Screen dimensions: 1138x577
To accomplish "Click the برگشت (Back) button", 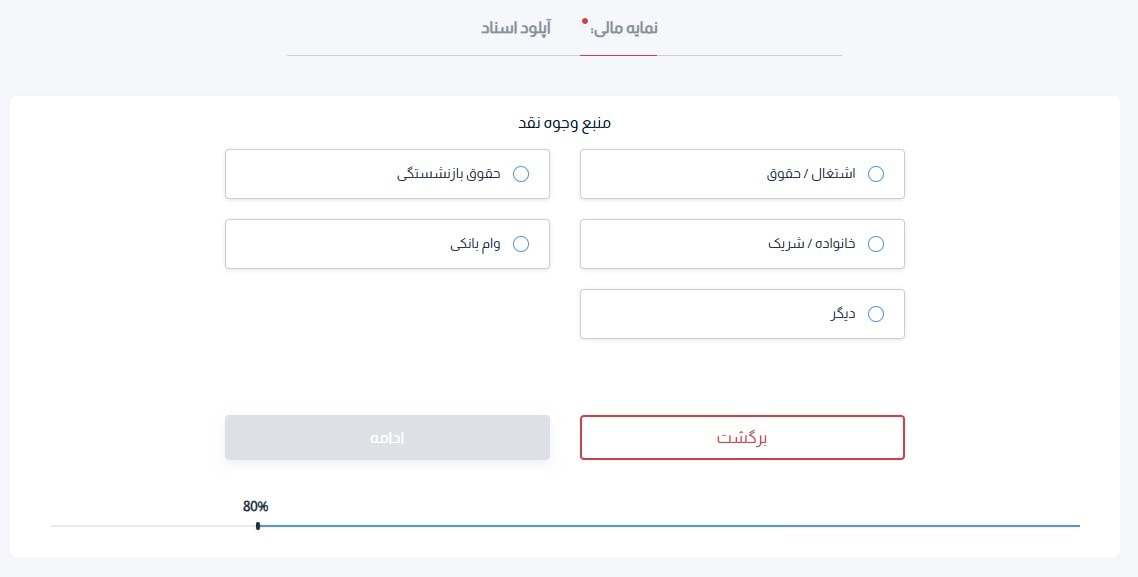I will pos(742,437).
